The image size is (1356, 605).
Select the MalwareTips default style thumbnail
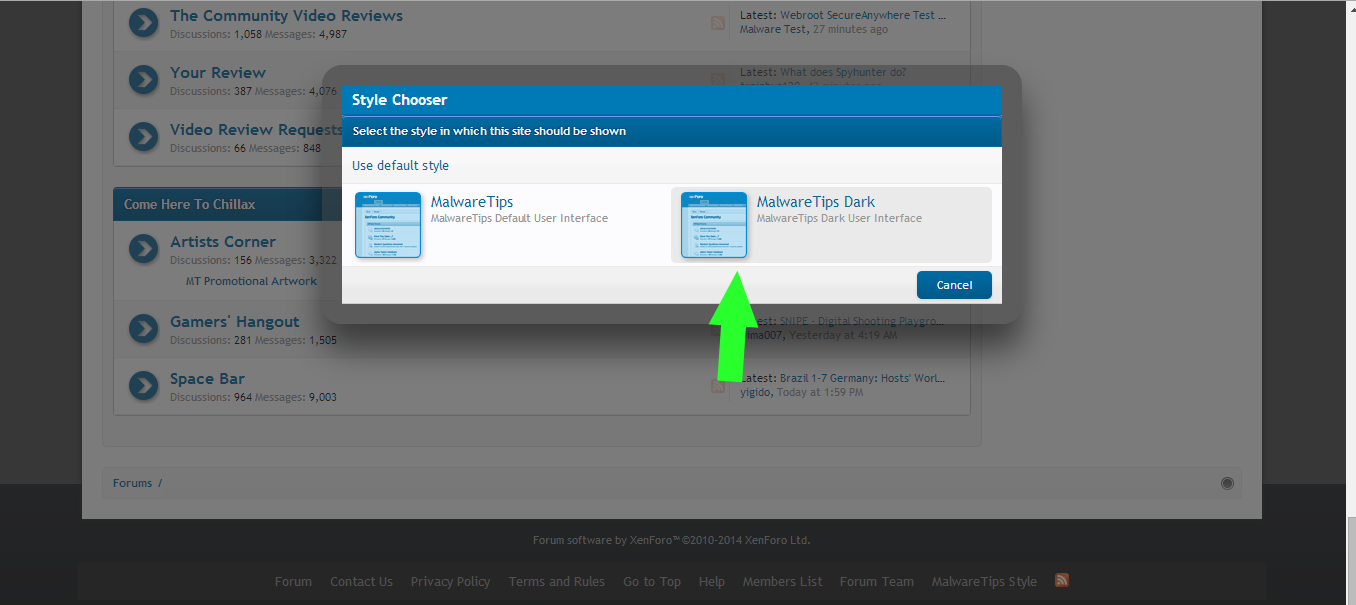coord(388,225)
